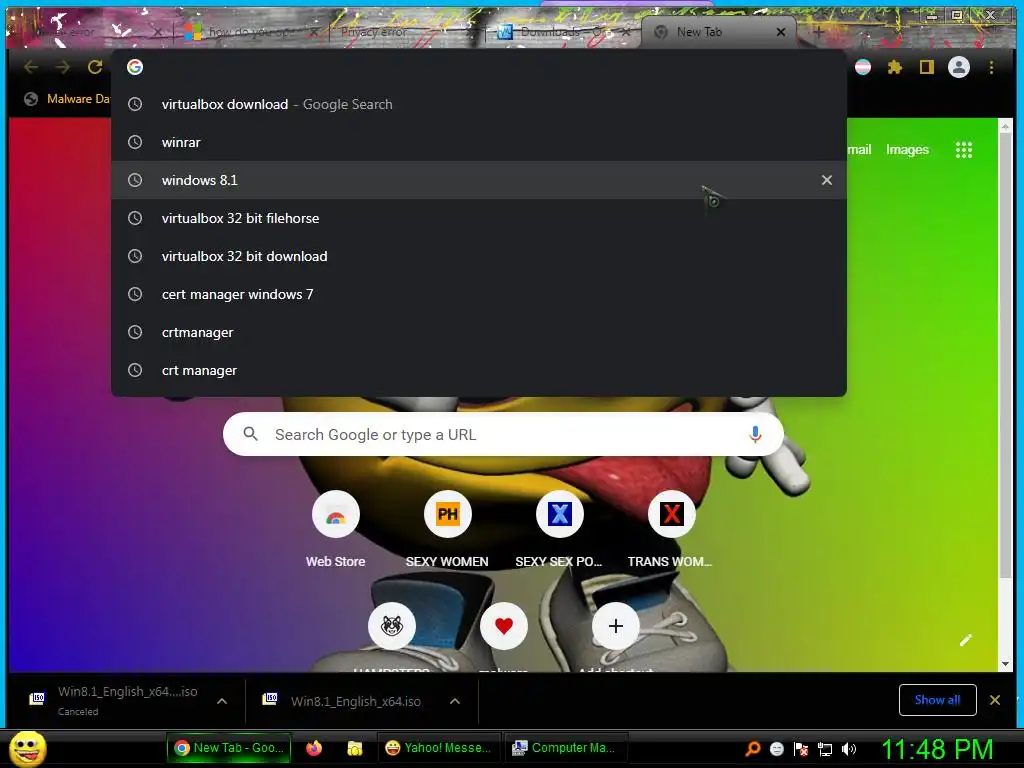Click the volume speaker tray icon
Image resolution: width=1024 pixels, height=768 pixels.
point(848,749)
